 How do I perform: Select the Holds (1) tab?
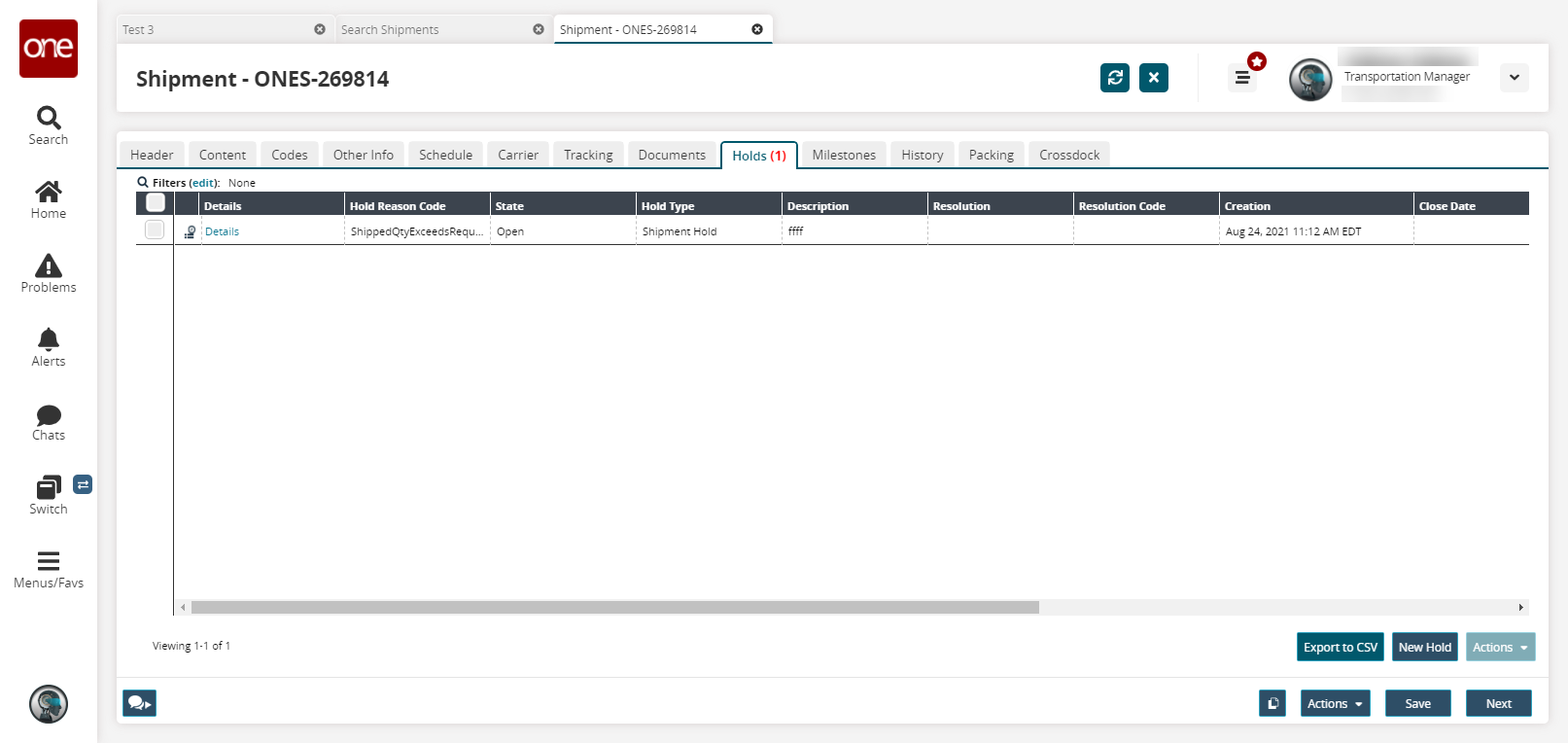(759, 156)
